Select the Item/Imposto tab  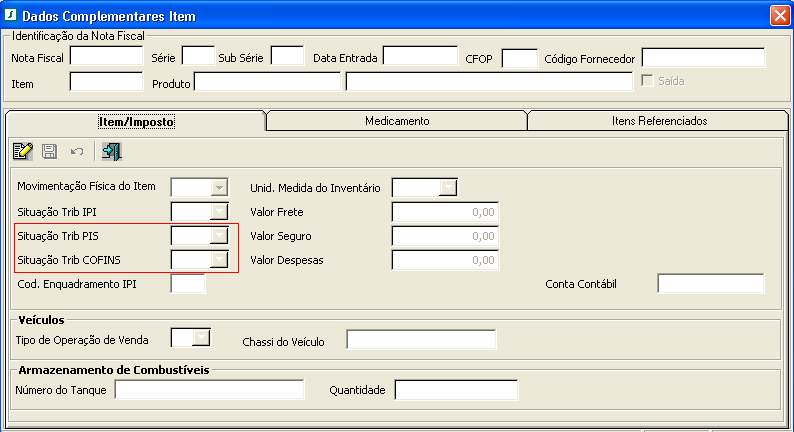coord(136,121)
